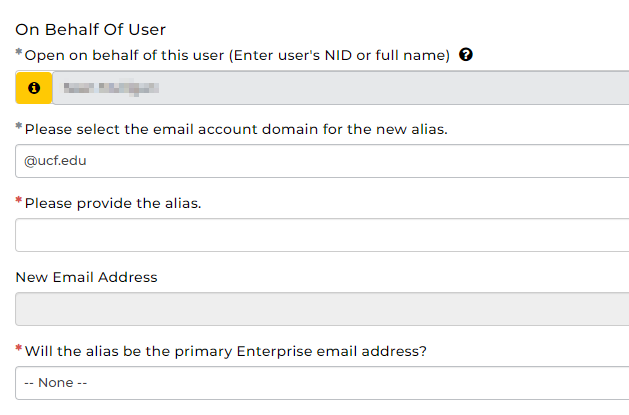Viewport: 629px width, 415px height.
Task: Open the yellow user info icon
Action: (x=34, y=88)
